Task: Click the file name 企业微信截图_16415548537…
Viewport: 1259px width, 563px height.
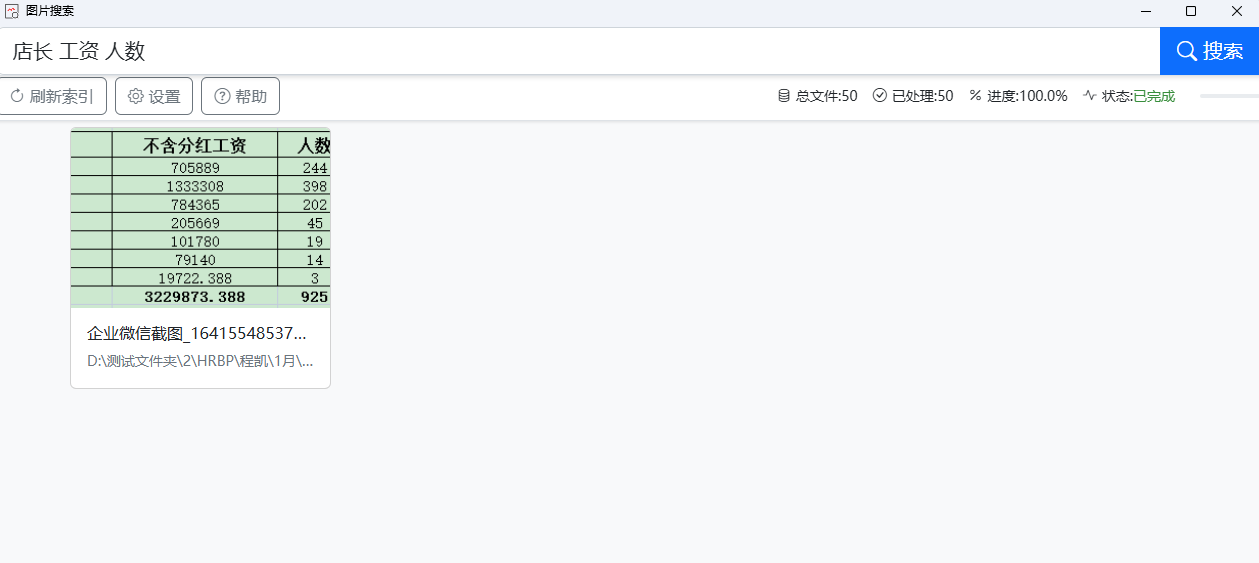Action: [x=197, y=333]
